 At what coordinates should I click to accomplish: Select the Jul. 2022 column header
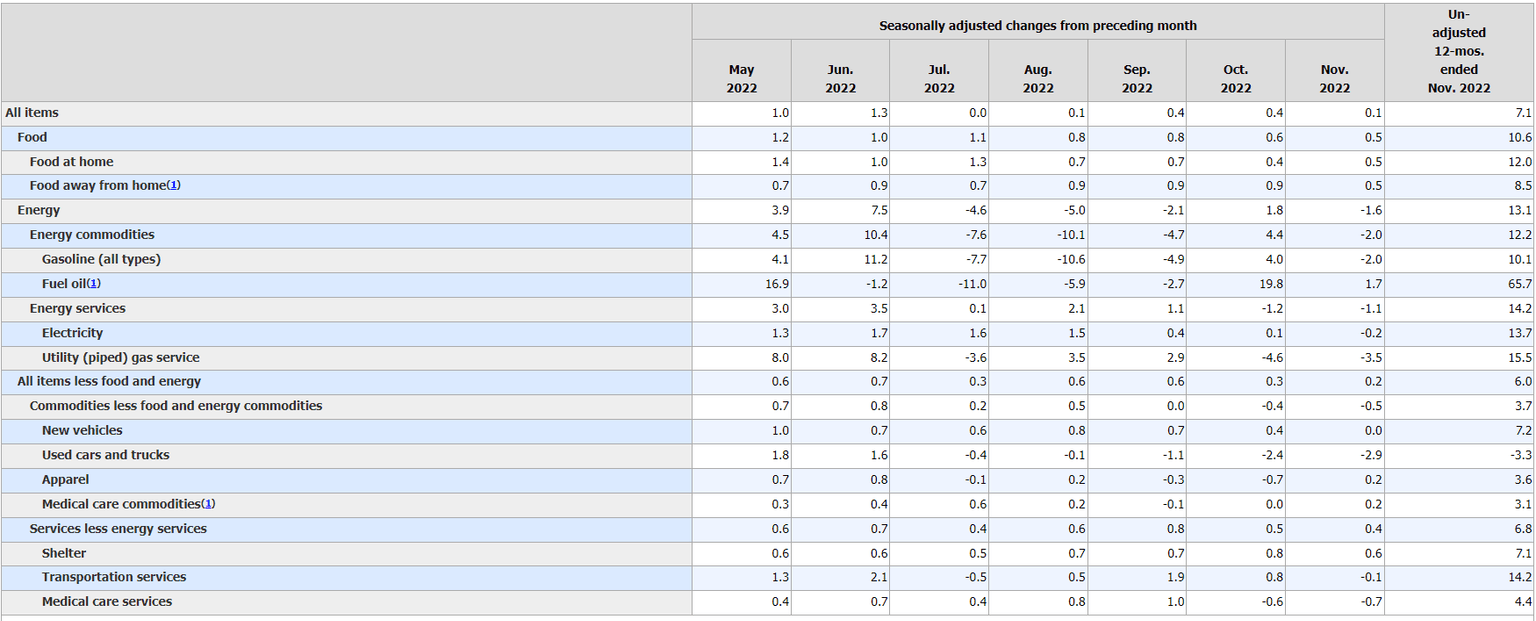[x=939, y=78]
